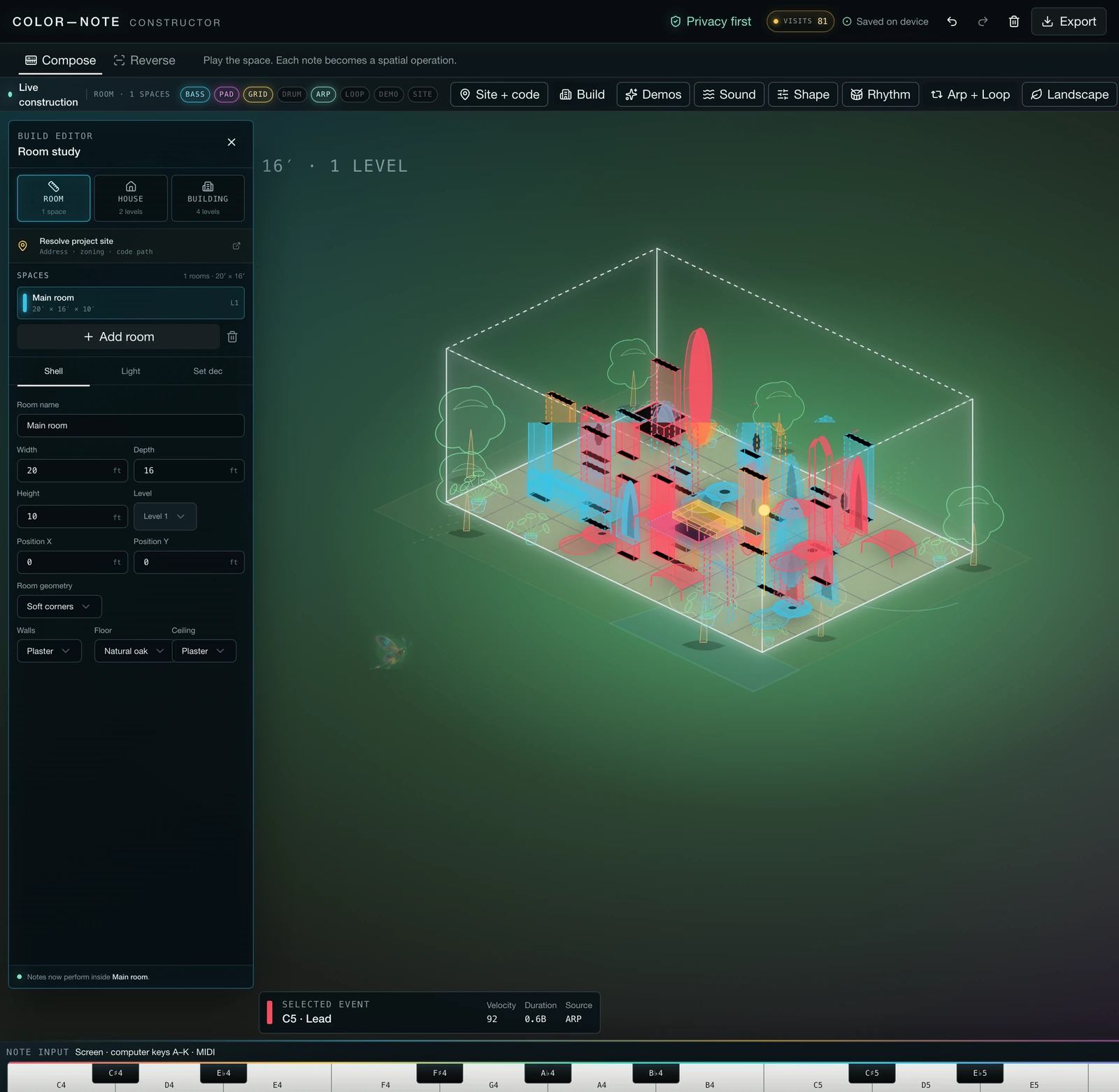
Task: Toggle the ARP chip
Action: click(x=323, y=94)
